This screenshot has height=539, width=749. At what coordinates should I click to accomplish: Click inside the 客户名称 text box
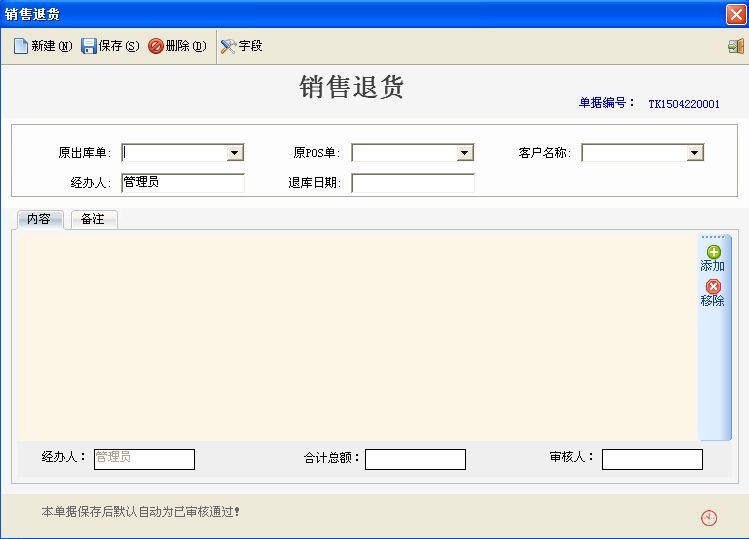pos(634,153)
